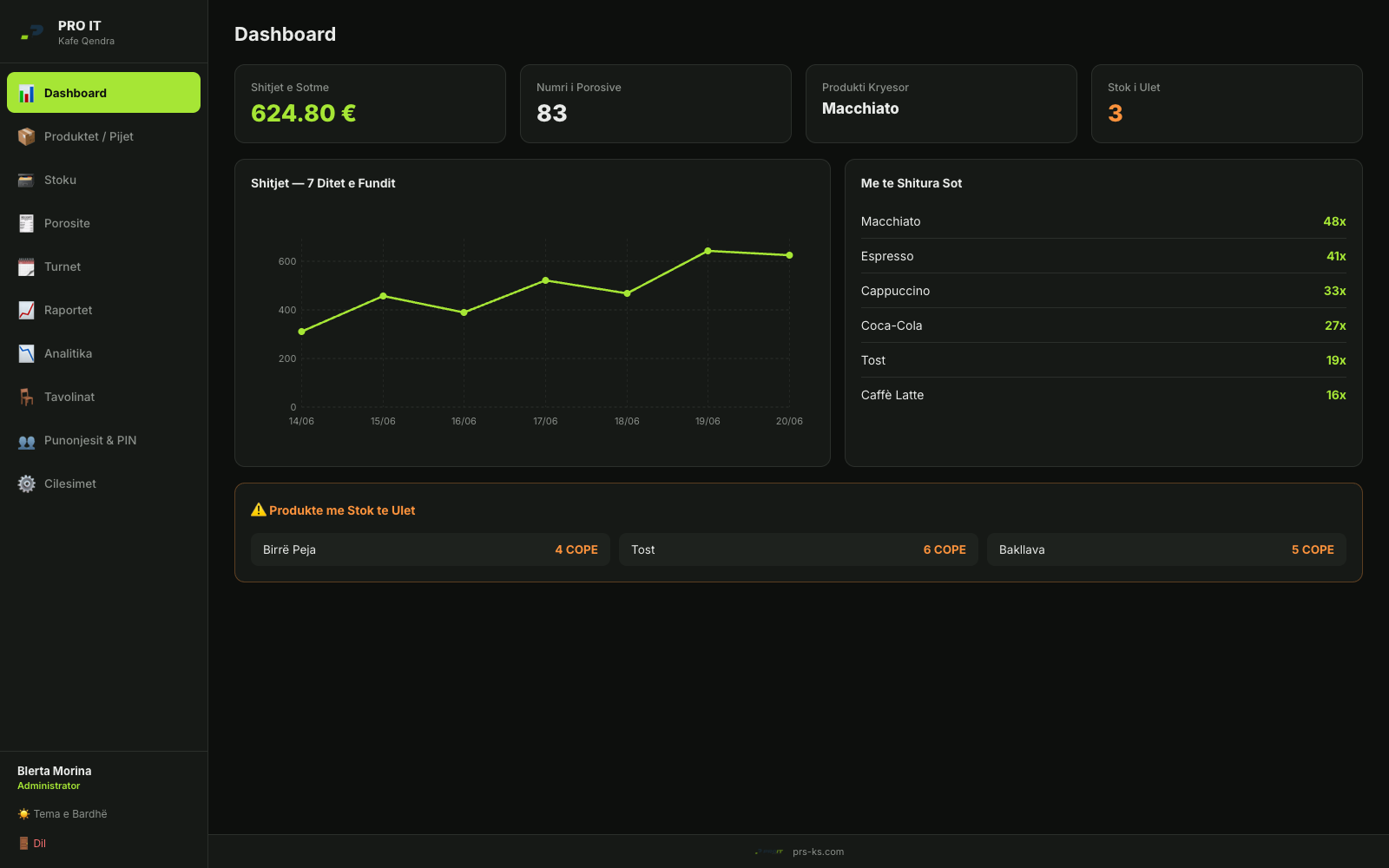Open Produktet / Pijet section

tap(103, 136)
